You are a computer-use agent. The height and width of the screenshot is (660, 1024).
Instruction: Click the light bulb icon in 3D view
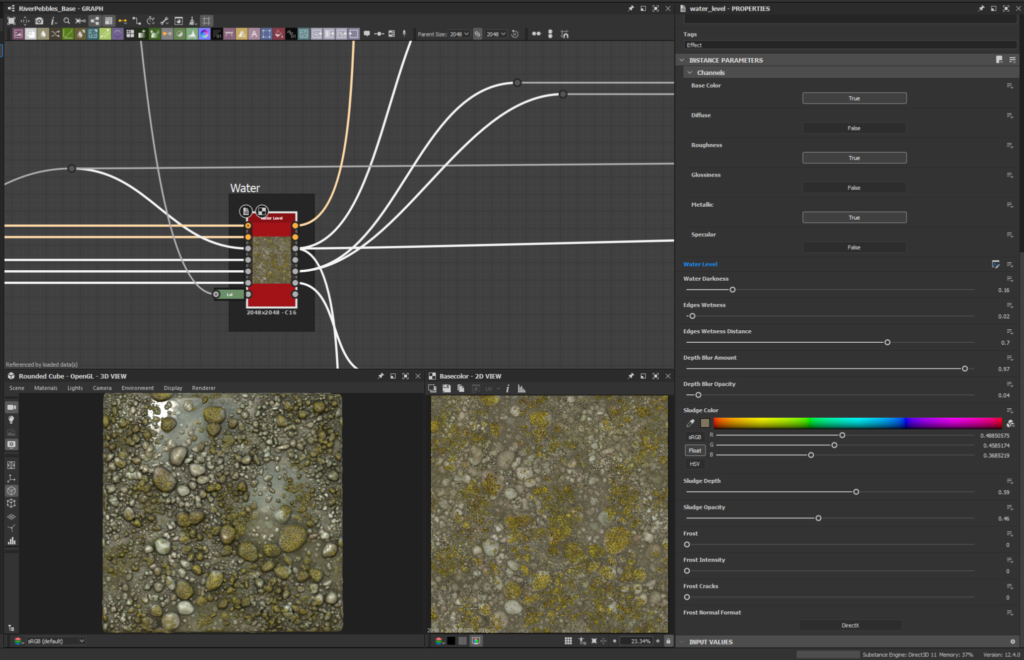[12, 420]
